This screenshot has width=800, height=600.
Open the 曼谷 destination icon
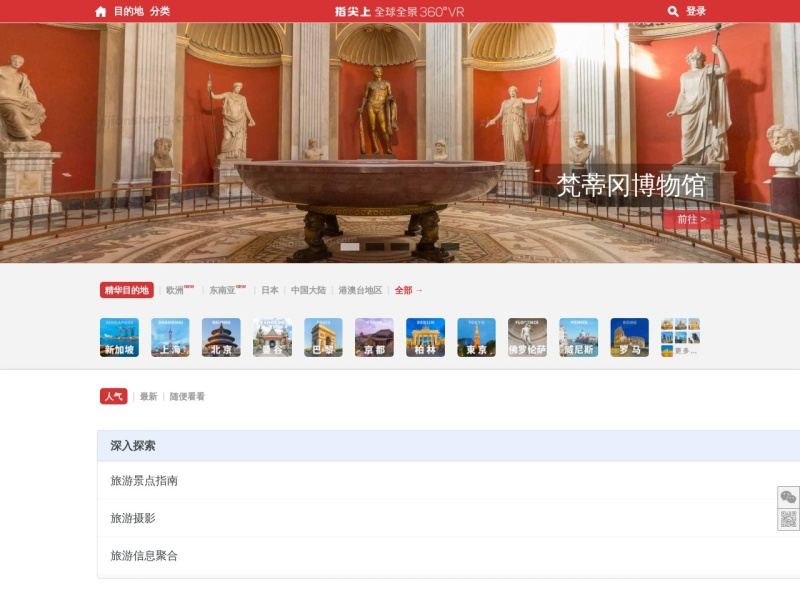(272, 337)
